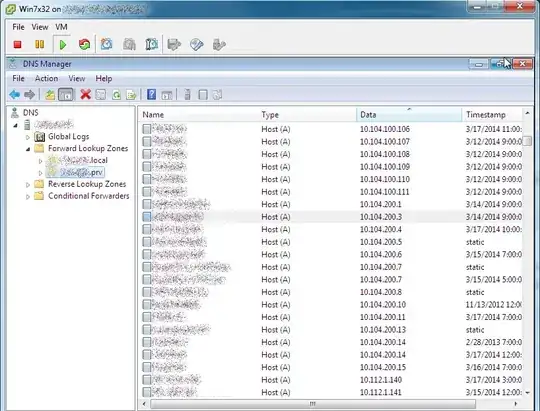Select Global Logs in the tree

[x=69, y=136]
